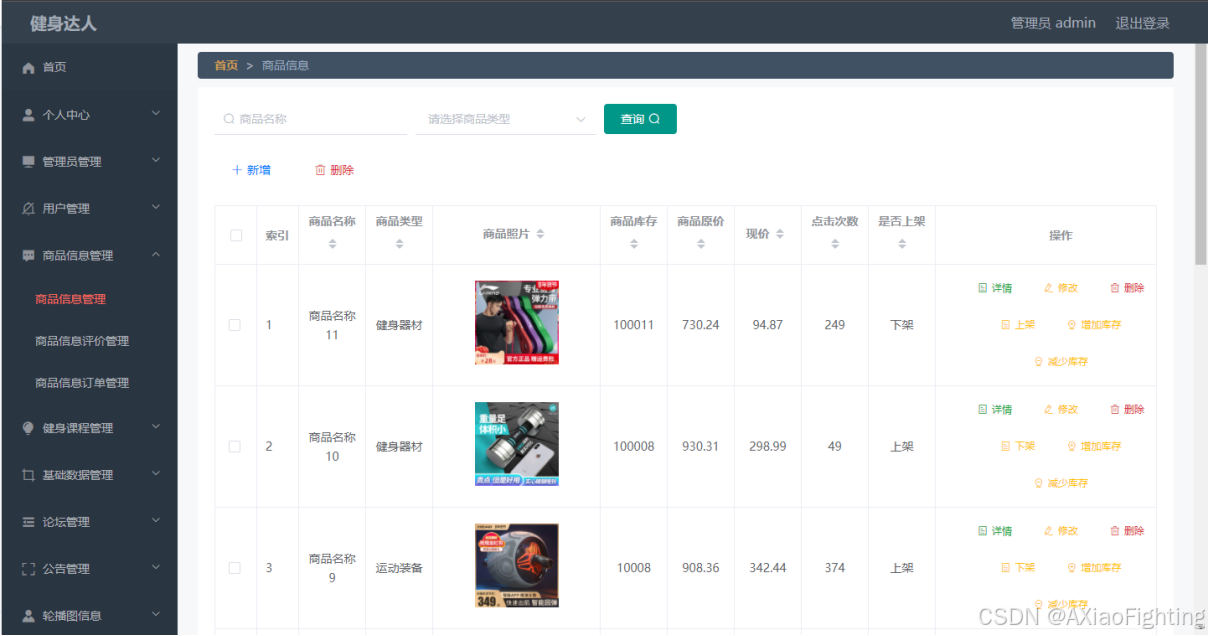Click 详情 for 商品名称9 row
Viewport: 1209px width, 636px height.
(x=995, y=531)
